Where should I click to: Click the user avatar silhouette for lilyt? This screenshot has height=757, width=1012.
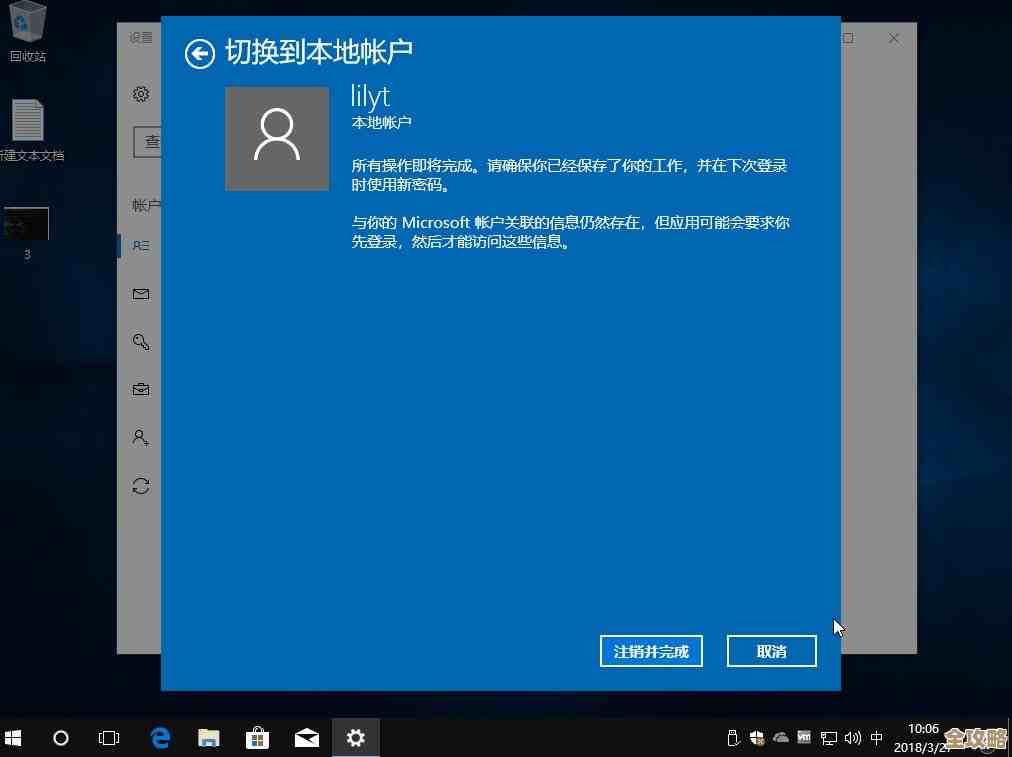click(x=277, y=138)
